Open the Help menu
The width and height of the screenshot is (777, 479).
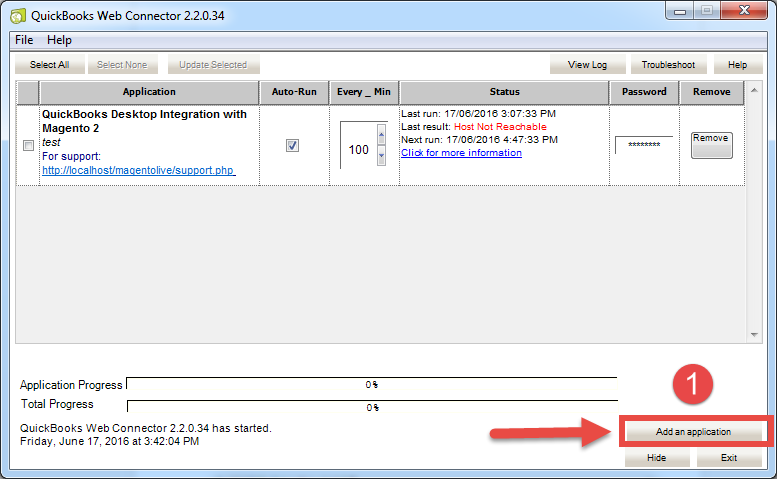(x=59, y=40)
